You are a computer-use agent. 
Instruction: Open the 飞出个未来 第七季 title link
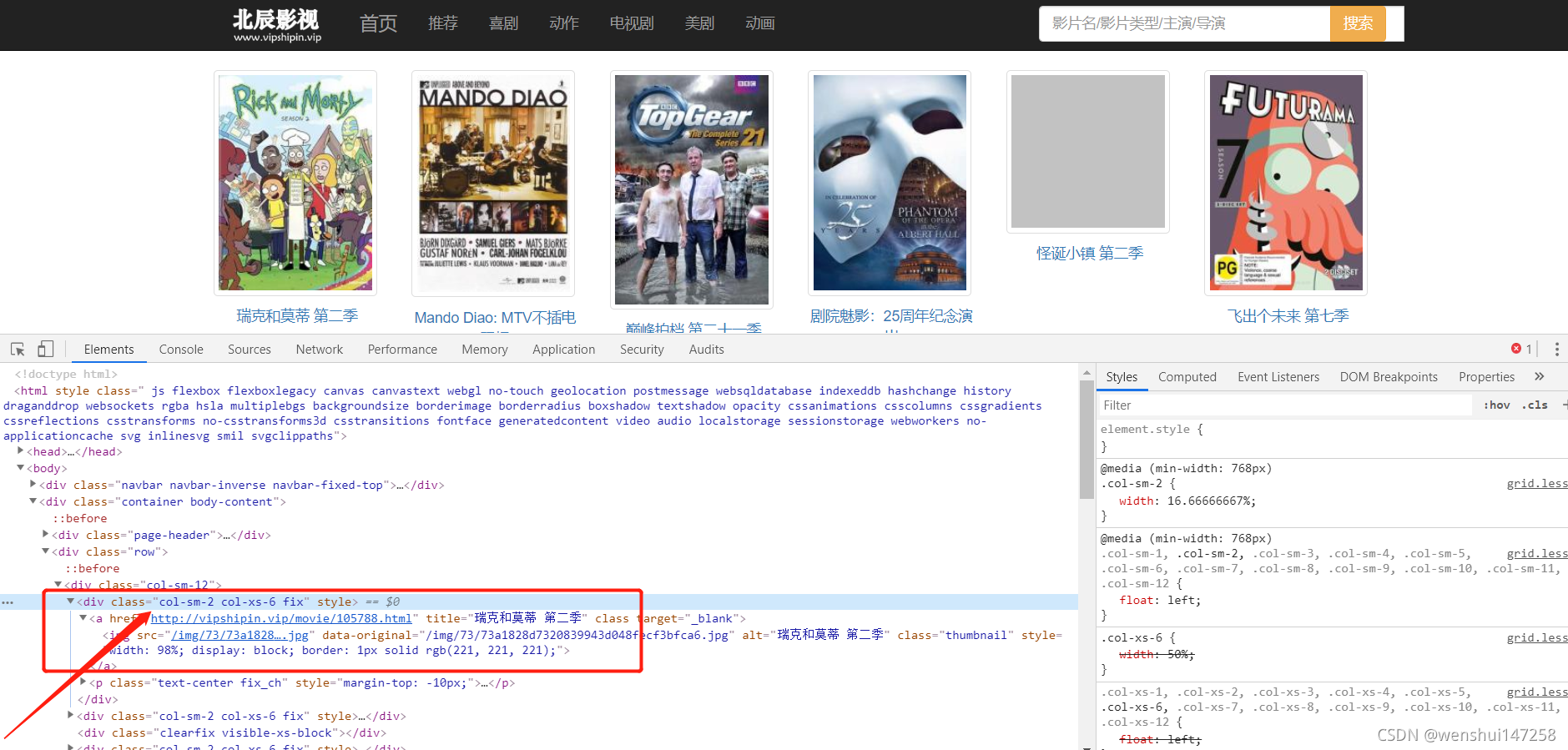tap(1288, 316)
